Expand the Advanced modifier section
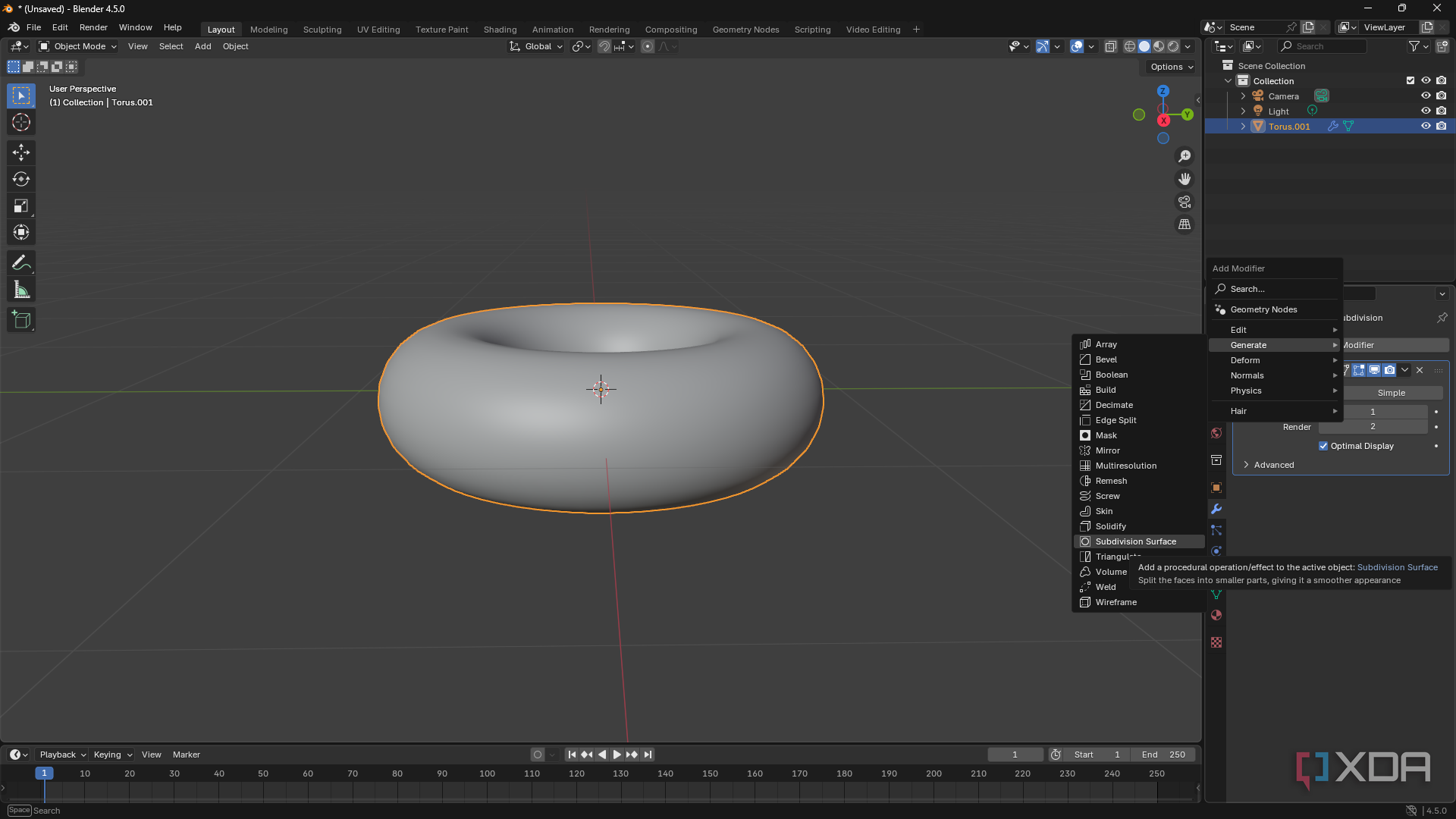Screen dimensions: 1456x819 tap(1273, 465)
